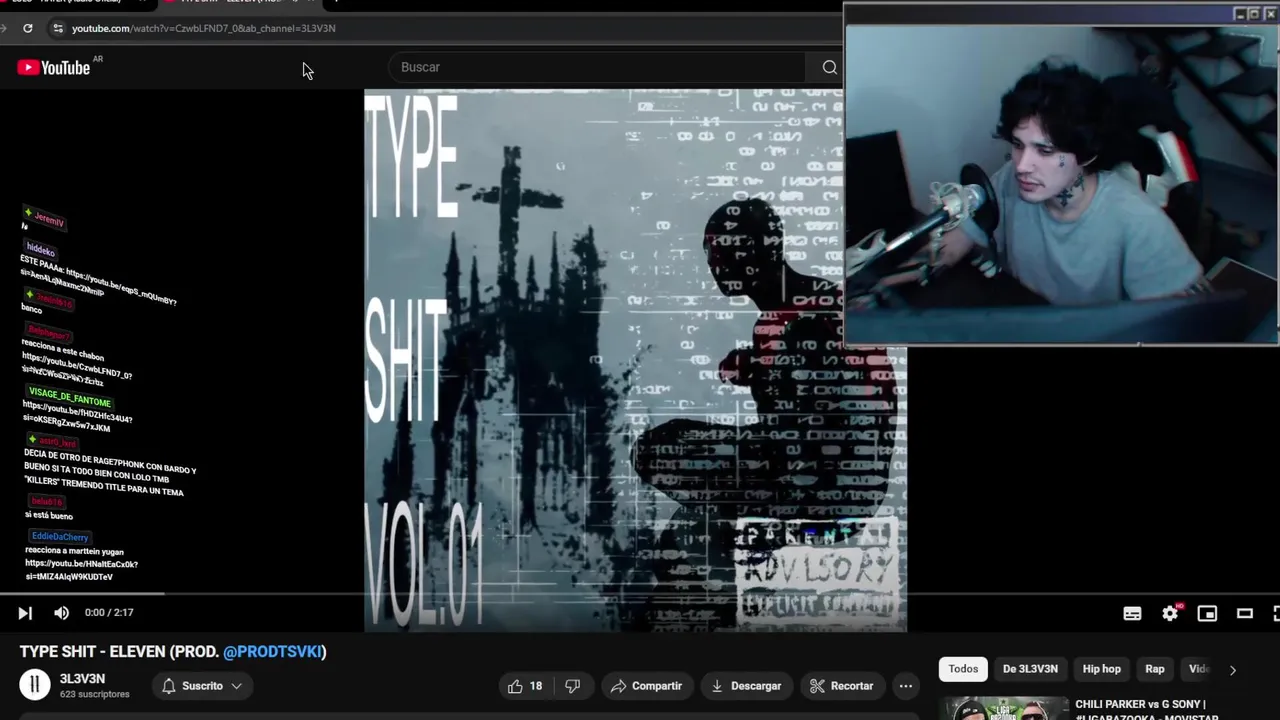Share the video via Compartir

646,686
